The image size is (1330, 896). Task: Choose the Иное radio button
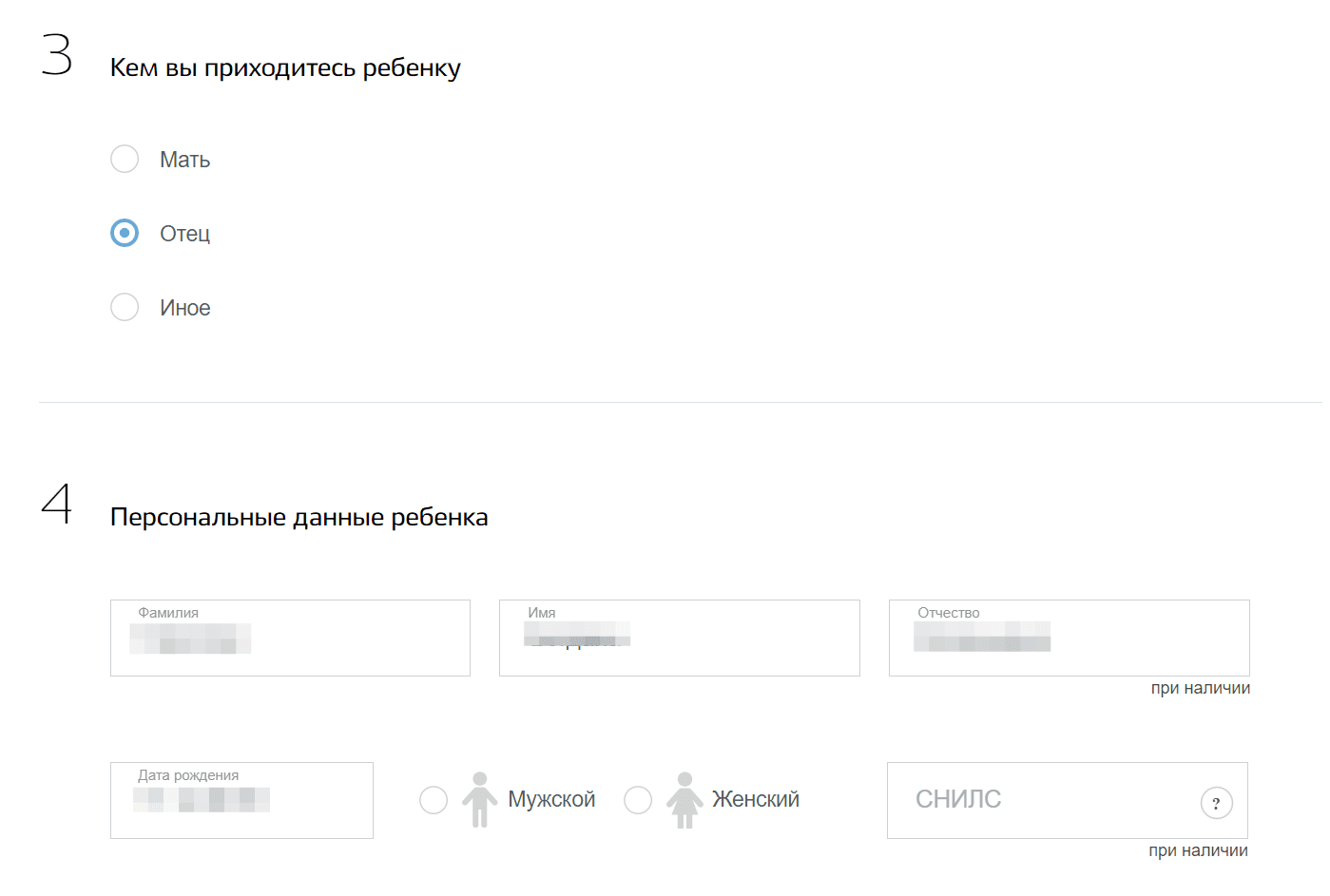(125, 307)
